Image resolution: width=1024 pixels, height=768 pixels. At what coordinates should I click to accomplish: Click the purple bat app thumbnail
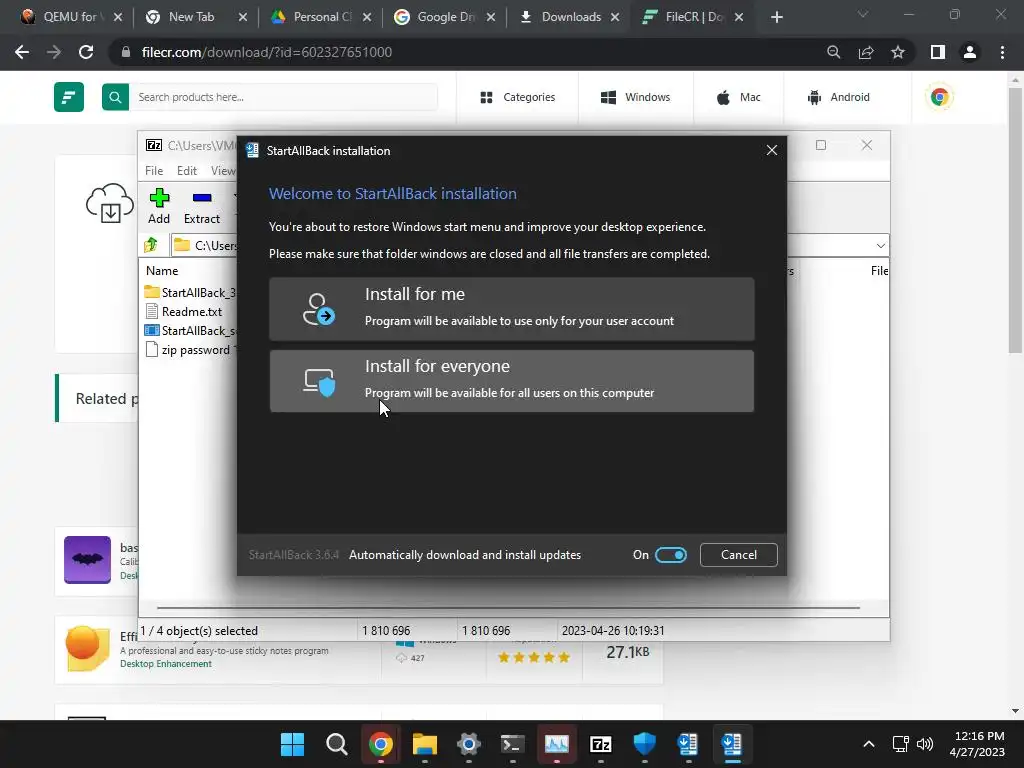click(x=88, y=560)
